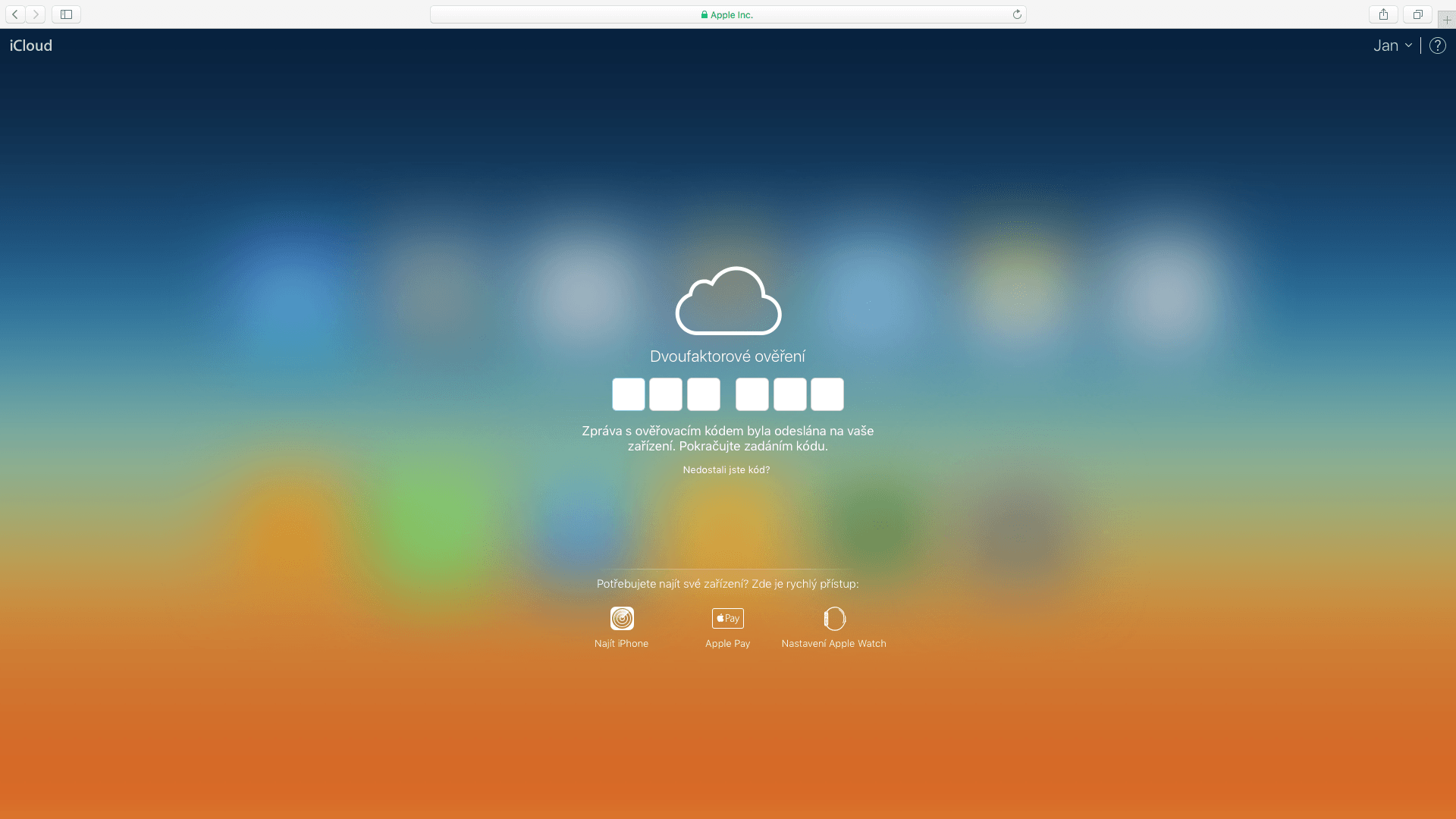Open Nastavení Apple Watch label link

tap(834, 644)
